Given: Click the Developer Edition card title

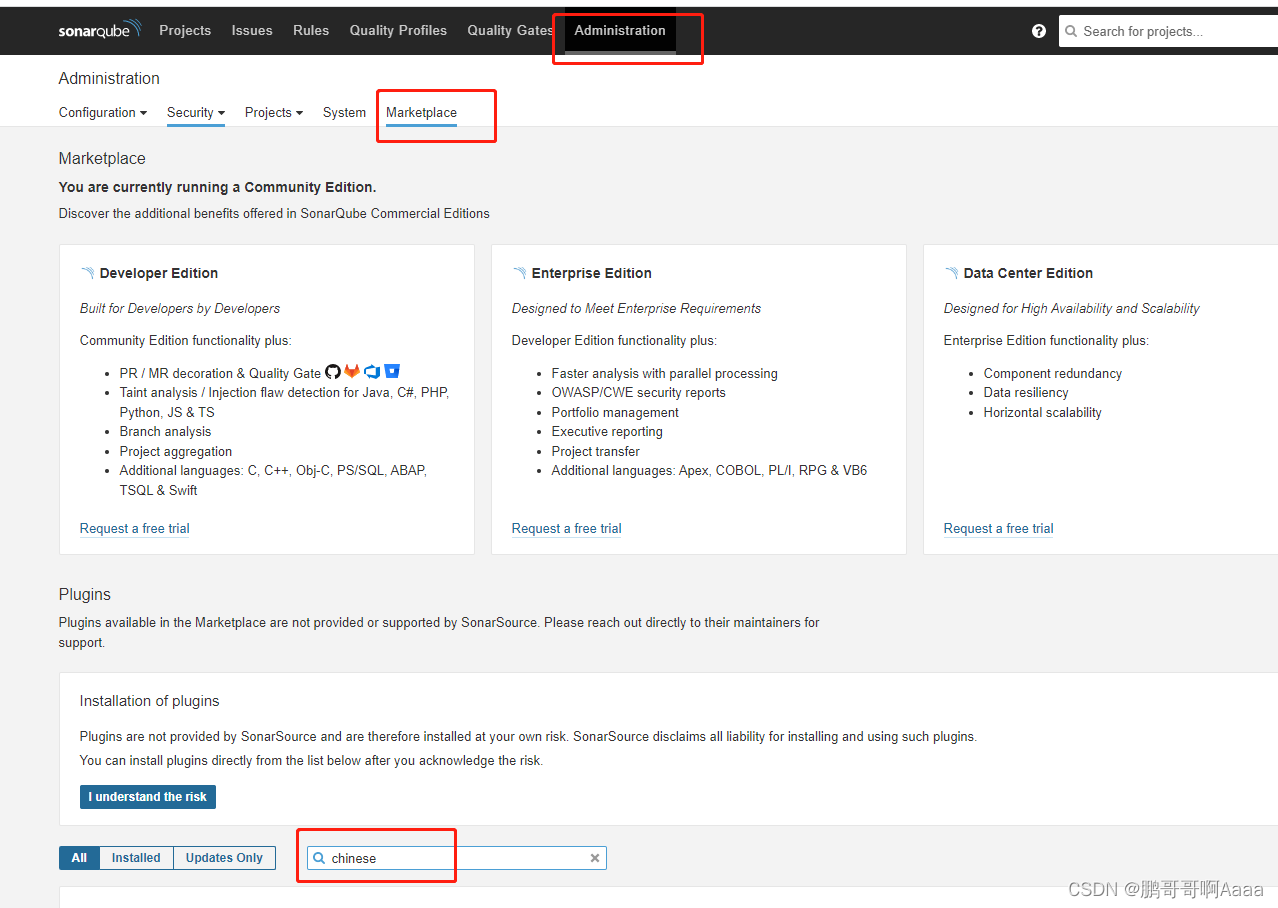Looking at the screenshot, I should pyautogui.click(x=159, y=273).
